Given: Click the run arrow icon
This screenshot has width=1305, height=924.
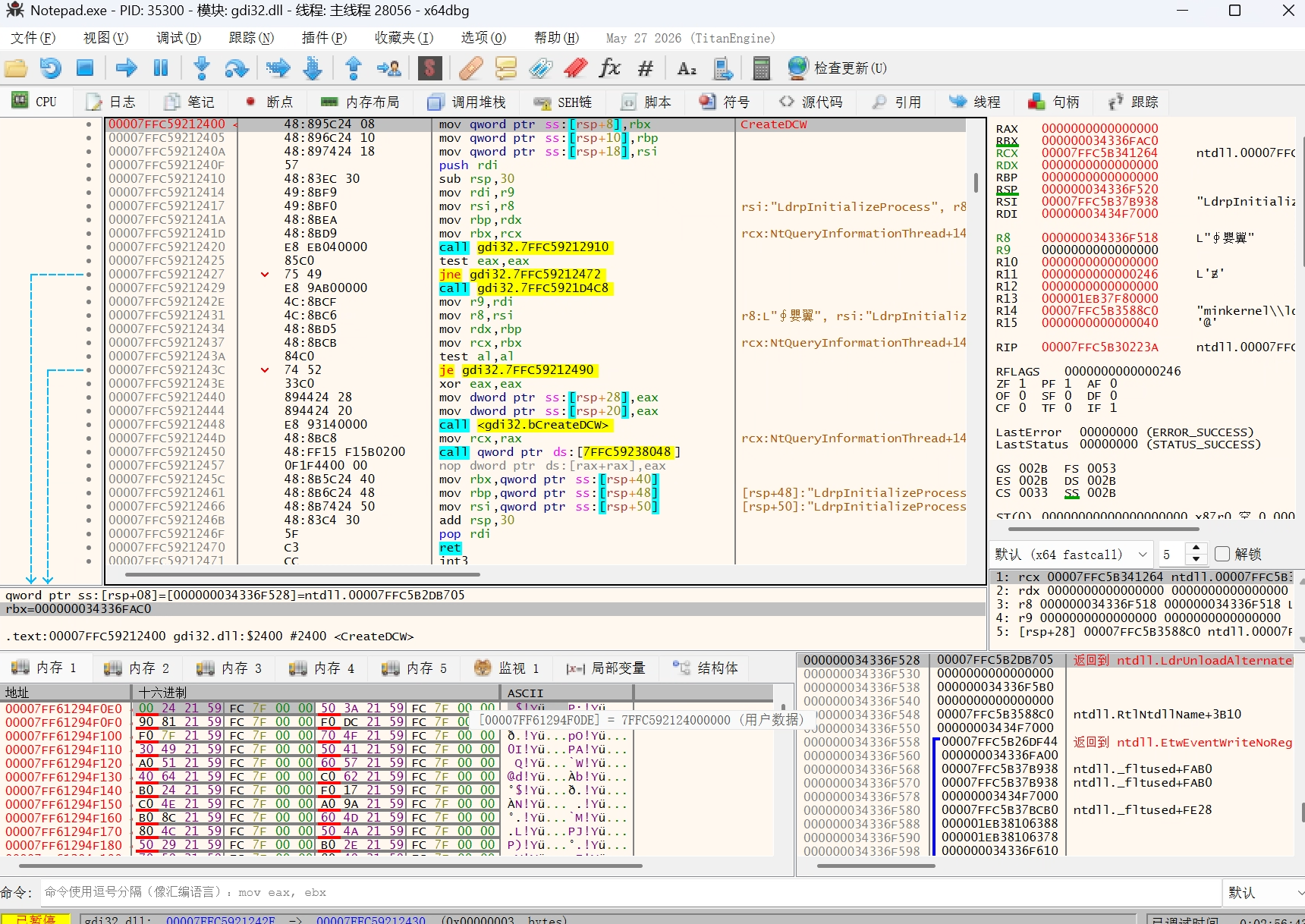Looking at the screenshot, I should (126, 68).
